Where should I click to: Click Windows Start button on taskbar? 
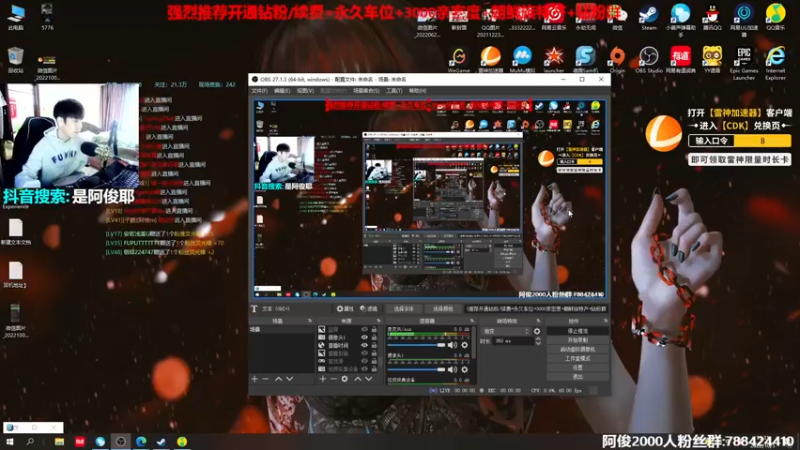(x=10, y=442)
